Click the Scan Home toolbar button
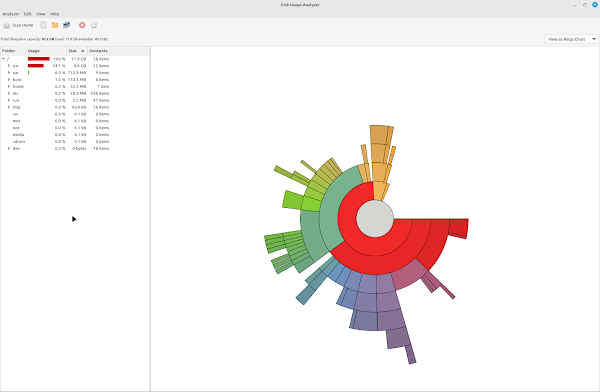 18,25
